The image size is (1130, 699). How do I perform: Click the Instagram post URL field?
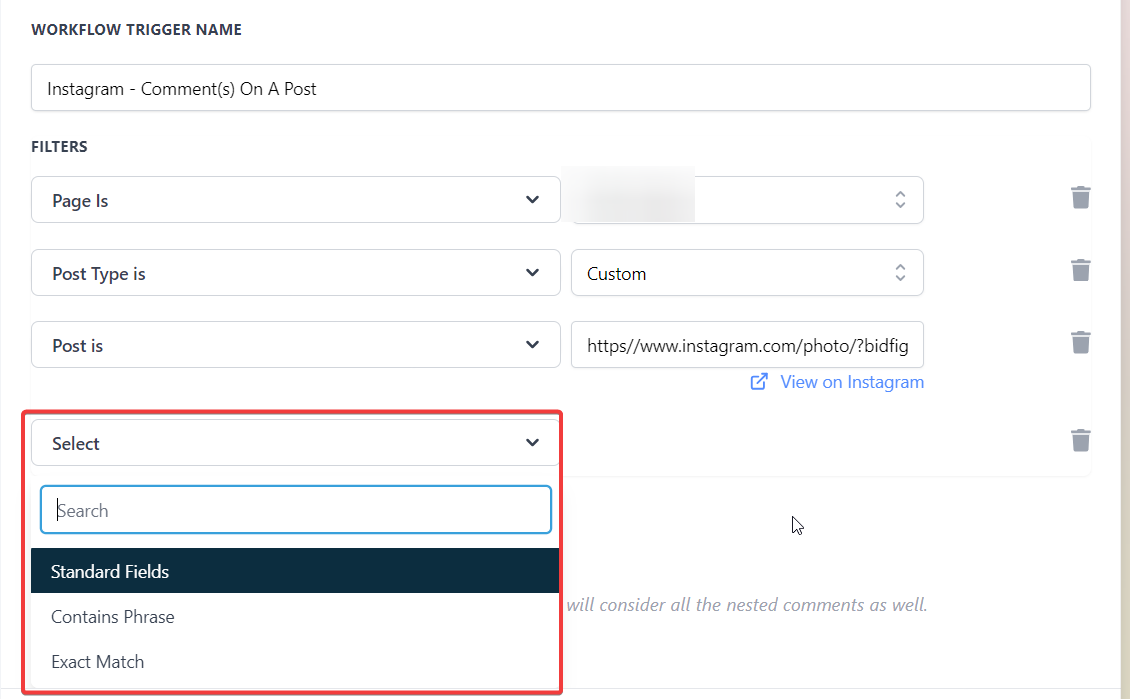746,346
